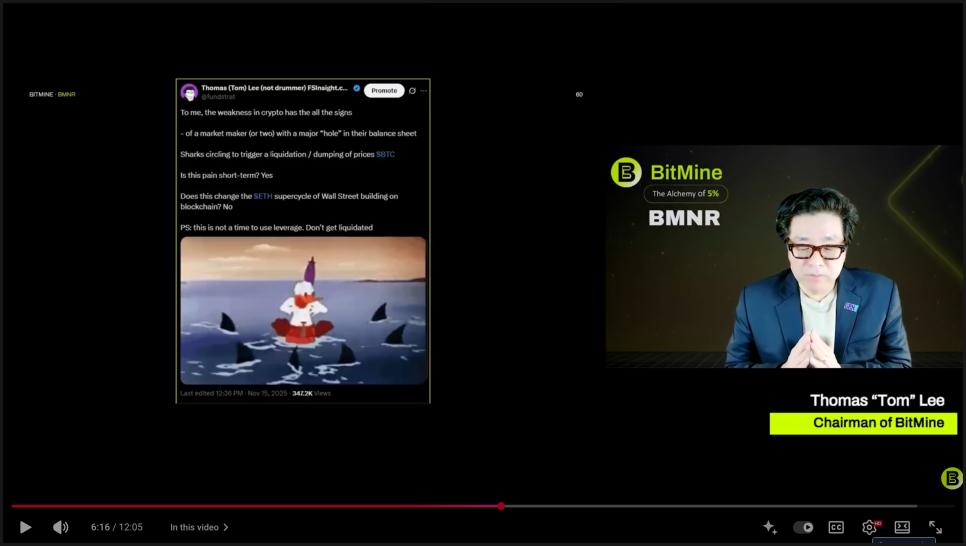
Task: Enable closed captions with the CC button
Action: tap(836, 527)
